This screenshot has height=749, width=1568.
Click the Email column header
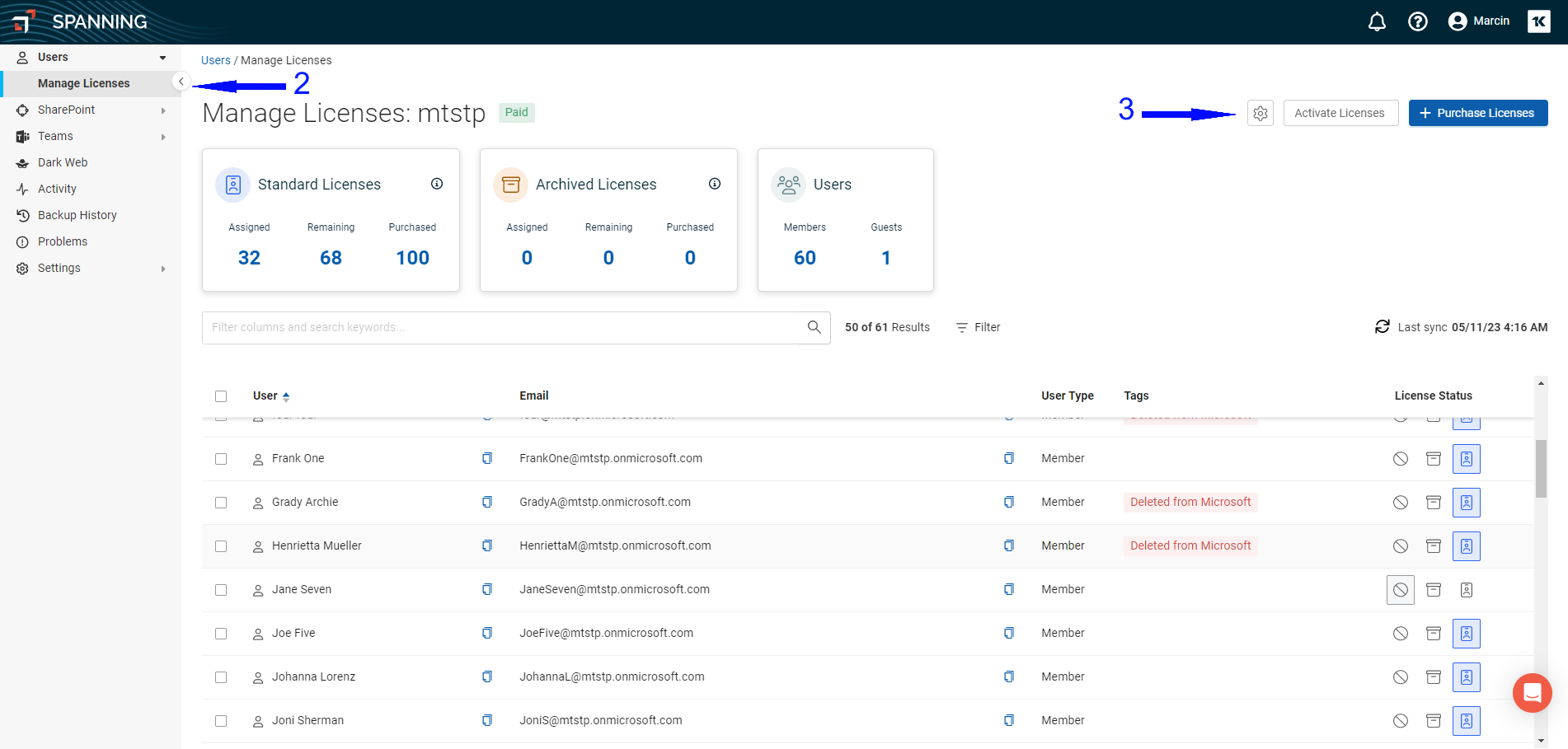tap(533, 396)
